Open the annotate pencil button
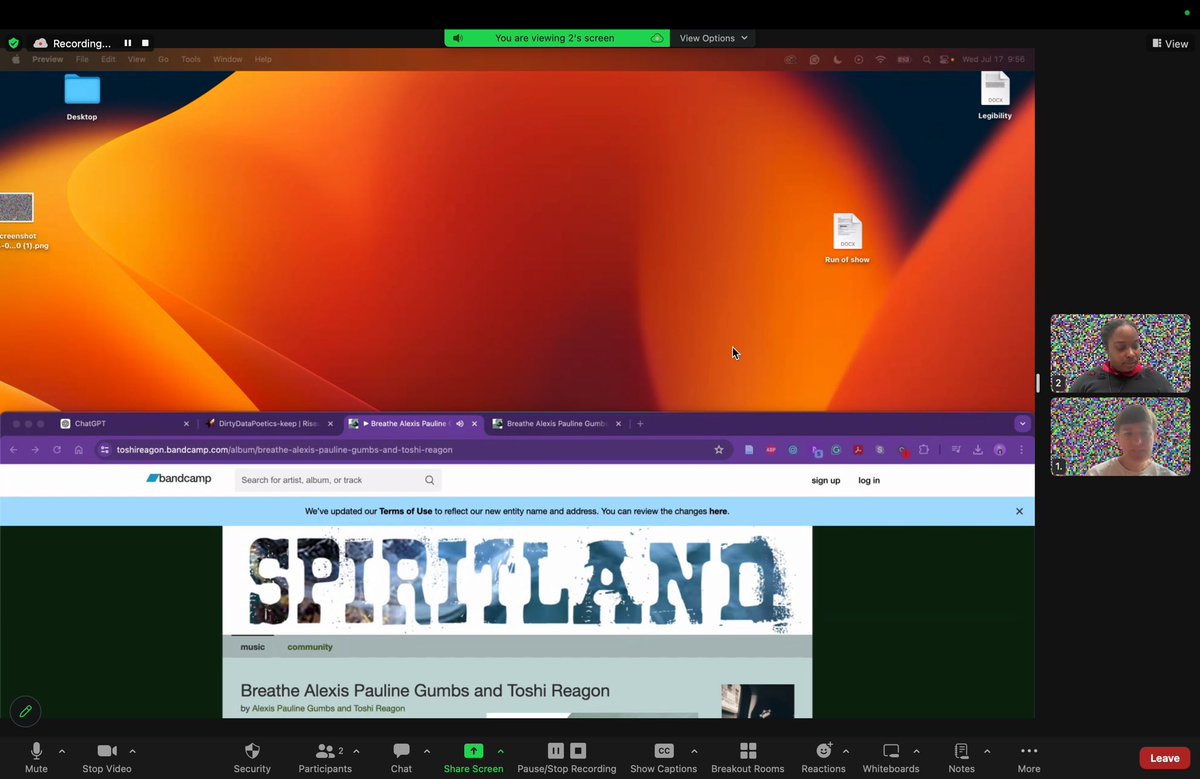Screen dimensions: 1200x779 click(x=25, y=711)
